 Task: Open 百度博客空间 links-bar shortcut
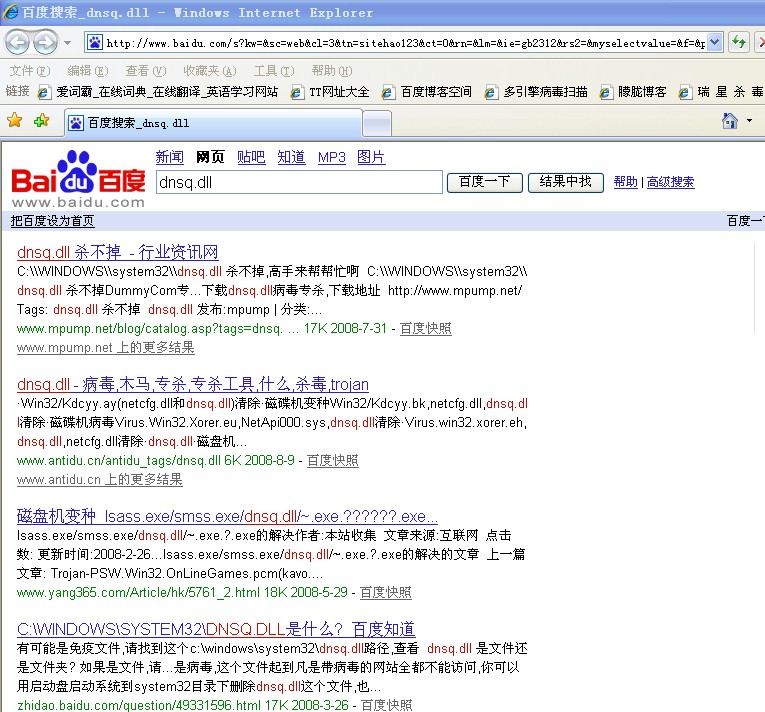(426, 92)
